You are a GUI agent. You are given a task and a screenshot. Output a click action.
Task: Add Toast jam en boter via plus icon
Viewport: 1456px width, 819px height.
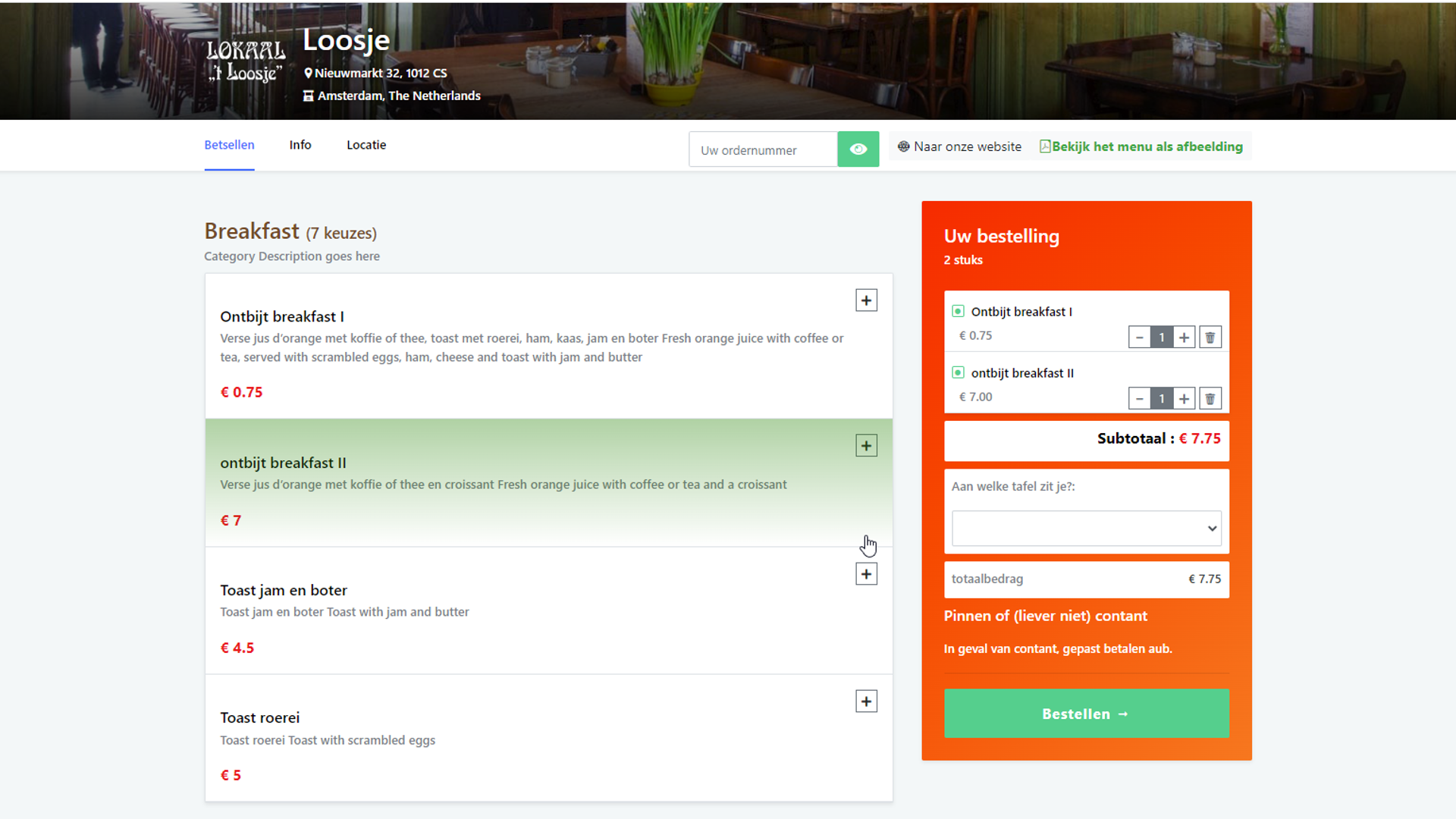coord(866,574)
